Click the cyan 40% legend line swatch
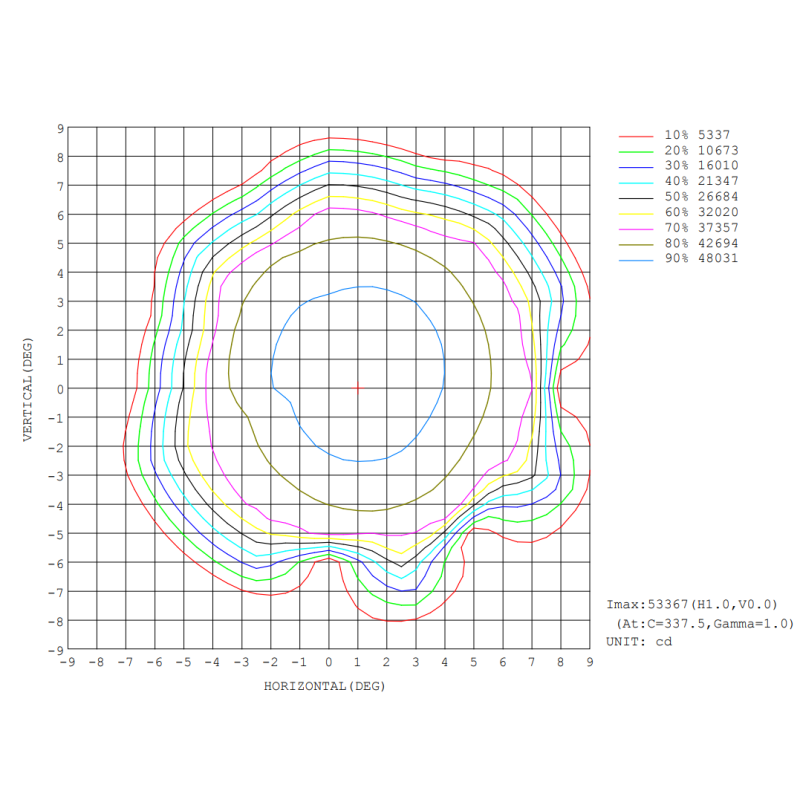Viewport: 800px width, 800px height. tap(635, 181)
